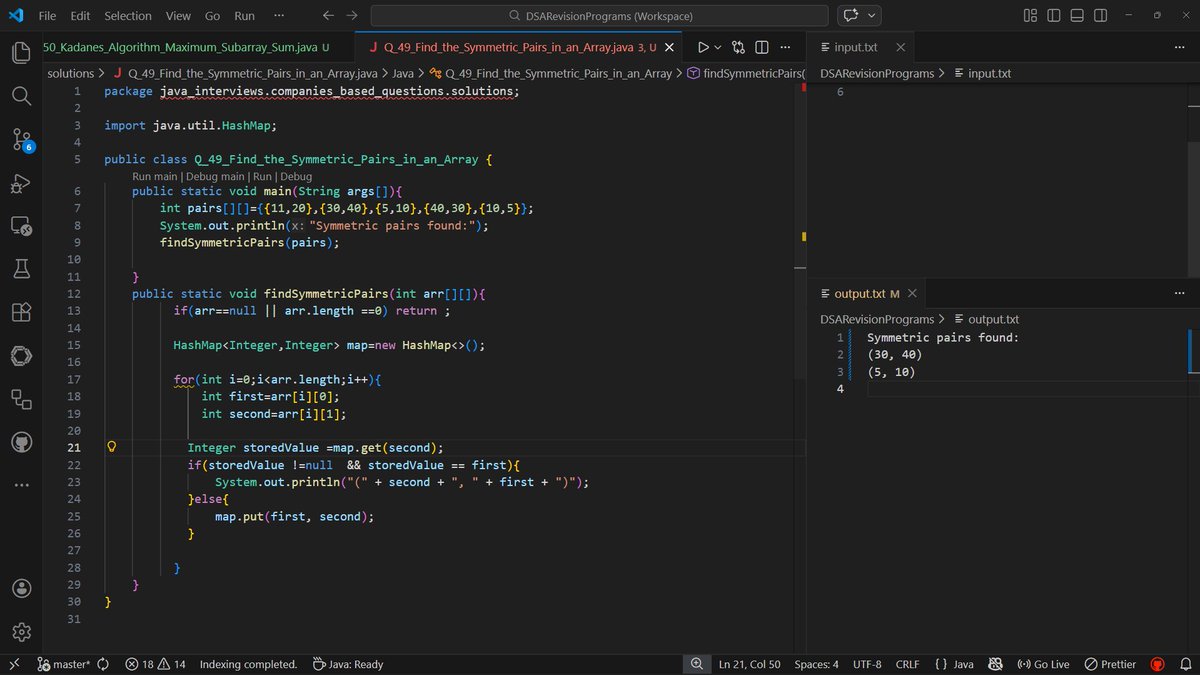Open the Search view in activity bar
Screen dimensions: 1200x675
22,95
